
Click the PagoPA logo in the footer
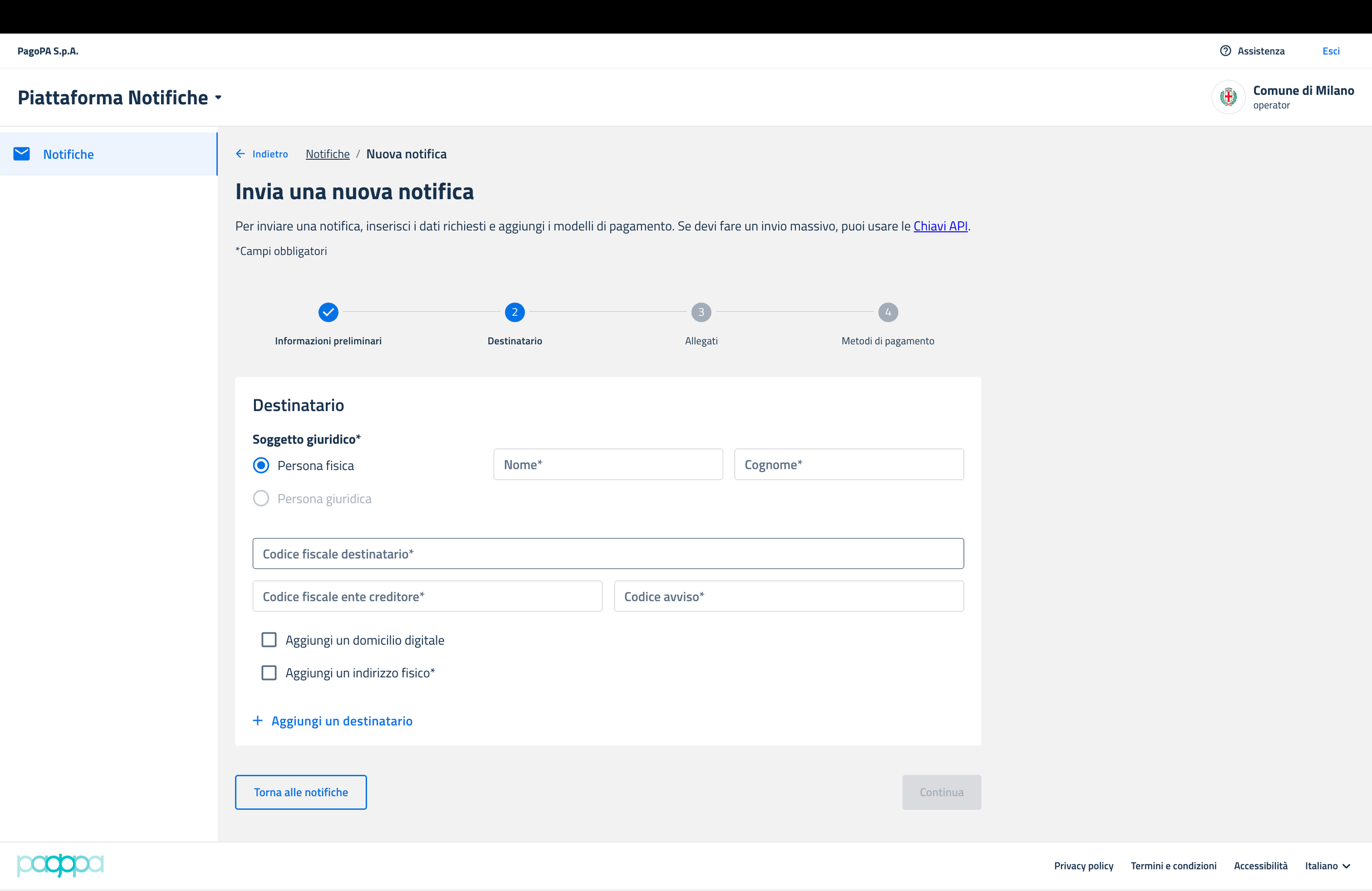[x=60, y=865]
